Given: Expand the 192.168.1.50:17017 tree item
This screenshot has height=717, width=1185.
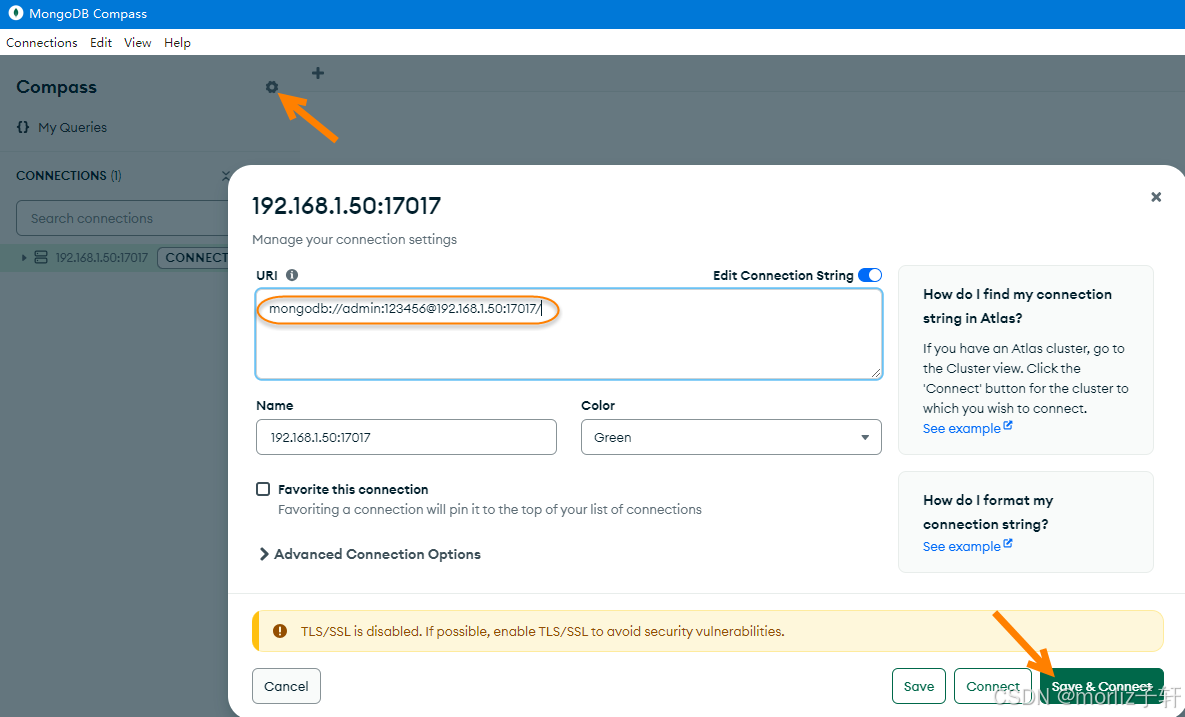Looking at the screenshot, I should [x=24, y=258].
